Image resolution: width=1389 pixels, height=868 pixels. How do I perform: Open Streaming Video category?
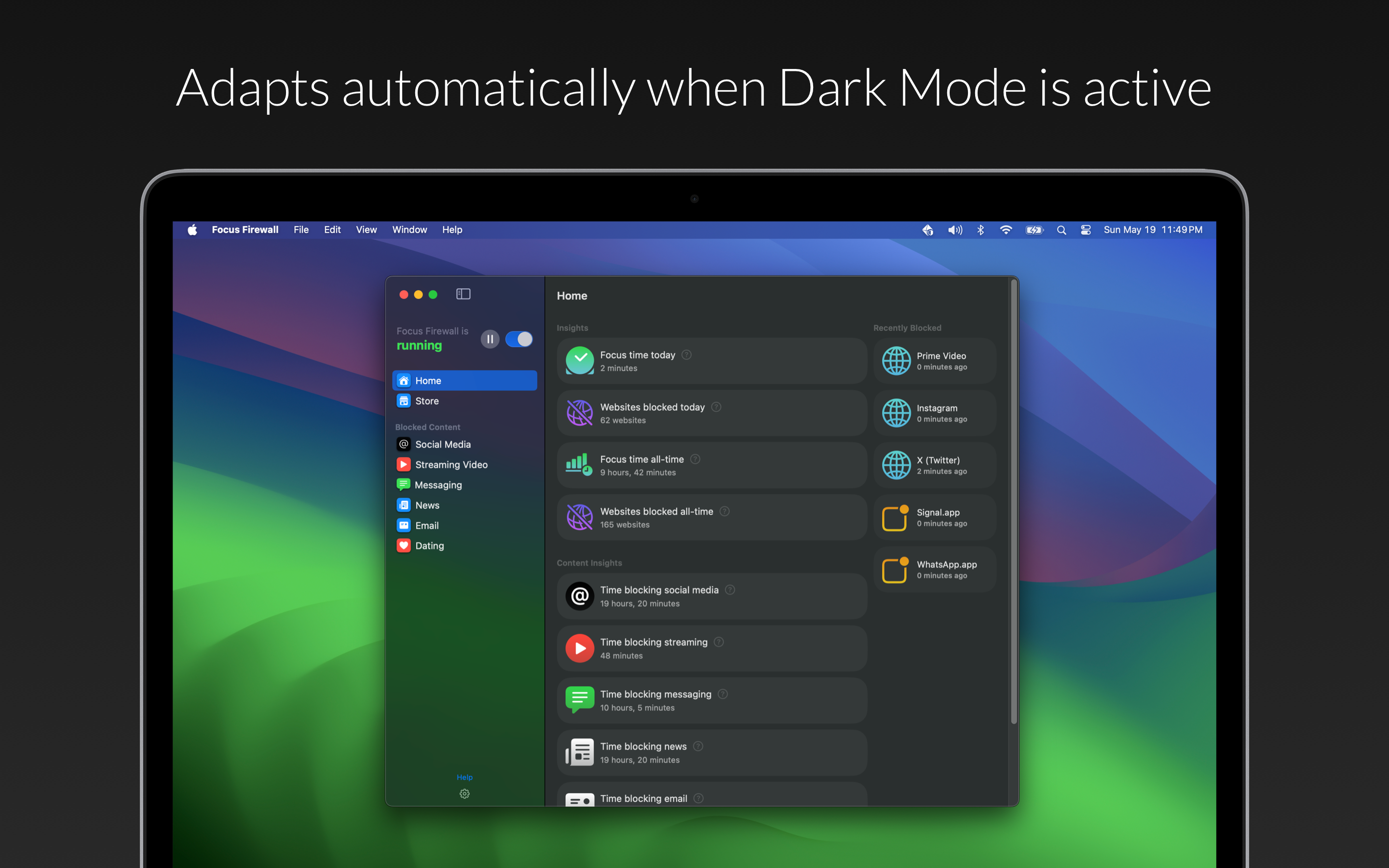pos(464,464)
